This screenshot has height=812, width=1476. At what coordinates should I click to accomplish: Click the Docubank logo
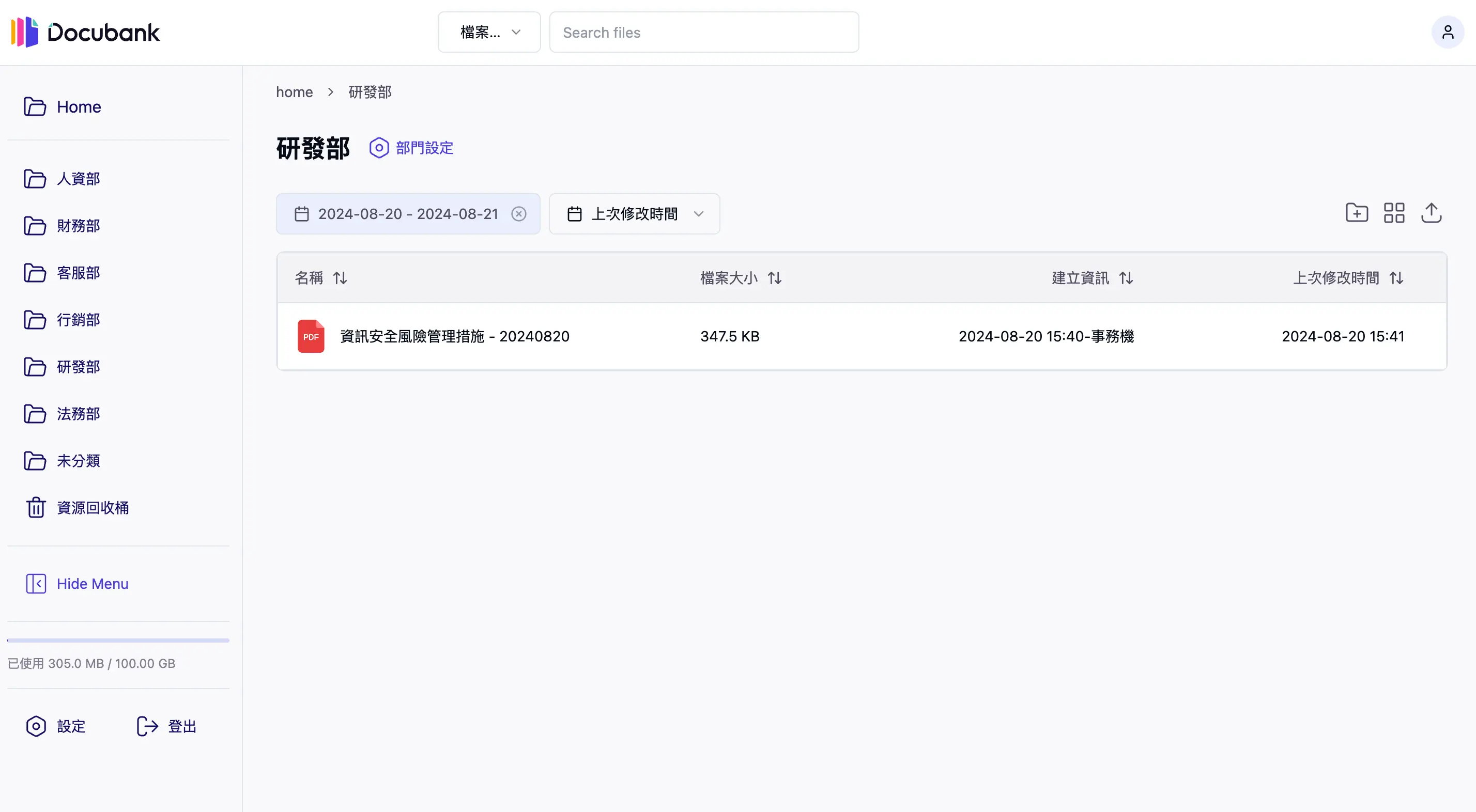(84, 32)
